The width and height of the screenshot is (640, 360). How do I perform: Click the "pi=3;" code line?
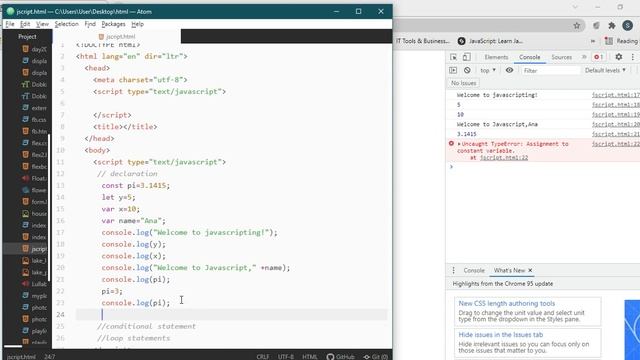(112, 291)
